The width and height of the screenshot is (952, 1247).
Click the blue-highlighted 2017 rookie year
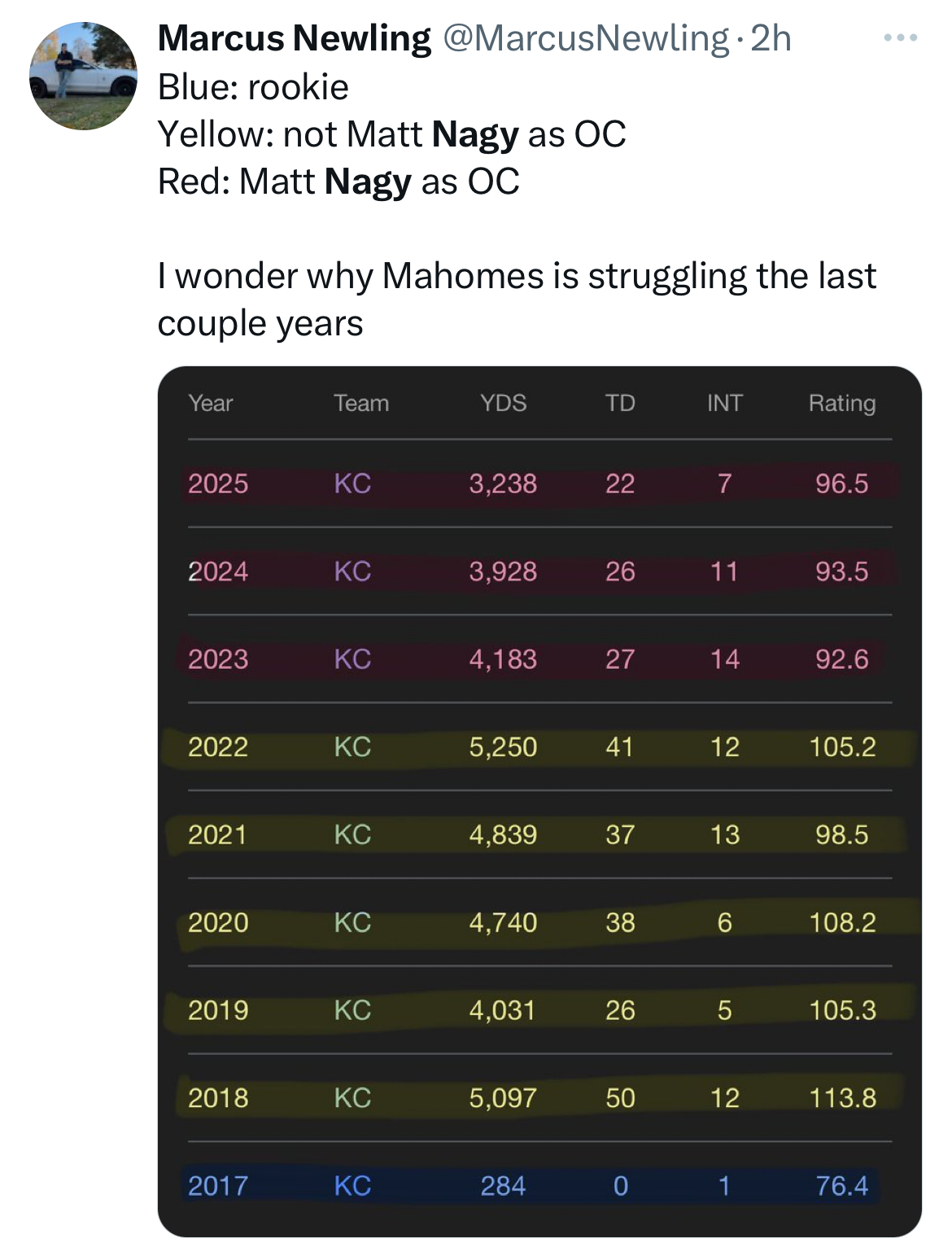tap(218, 1186)
